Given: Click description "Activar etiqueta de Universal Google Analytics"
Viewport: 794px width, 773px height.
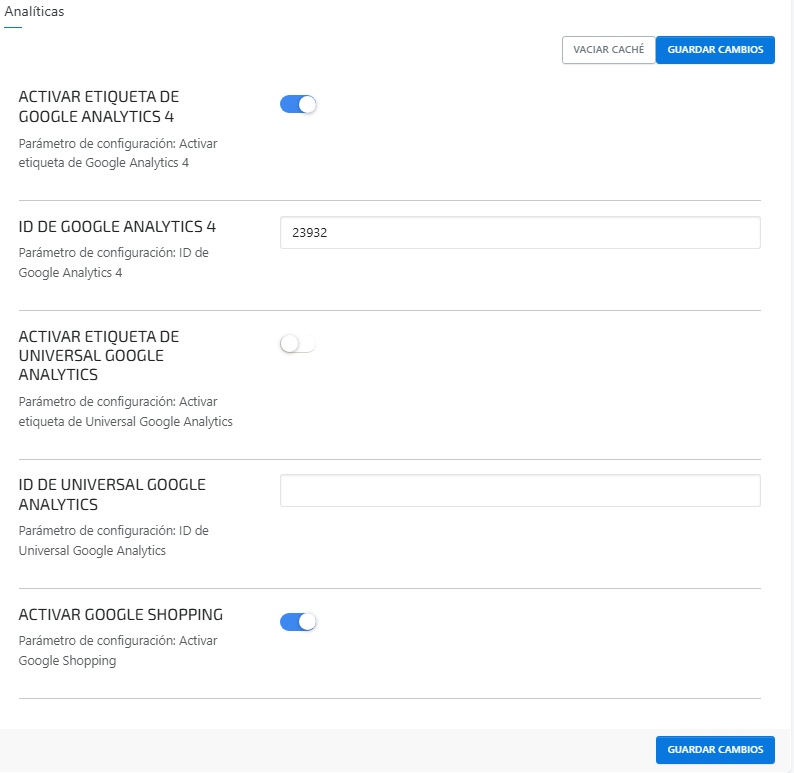Looking at the screenshot, I should pyautogui.click(x=126, y=412).
